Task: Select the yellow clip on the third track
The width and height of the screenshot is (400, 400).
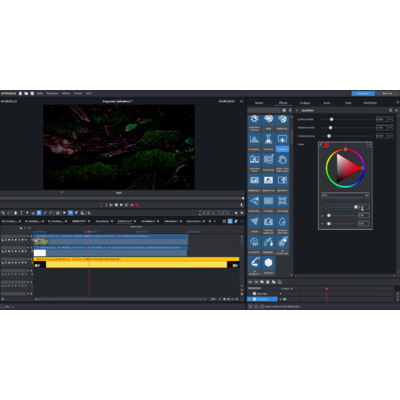Action: (136, 263)
